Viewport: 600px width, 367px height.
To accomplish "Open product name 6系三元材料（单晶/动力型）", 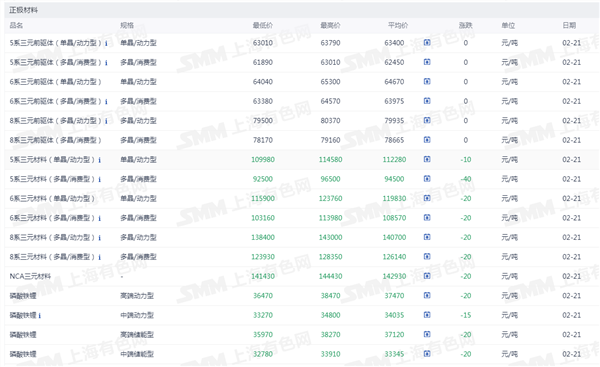I will click(52, 198).
